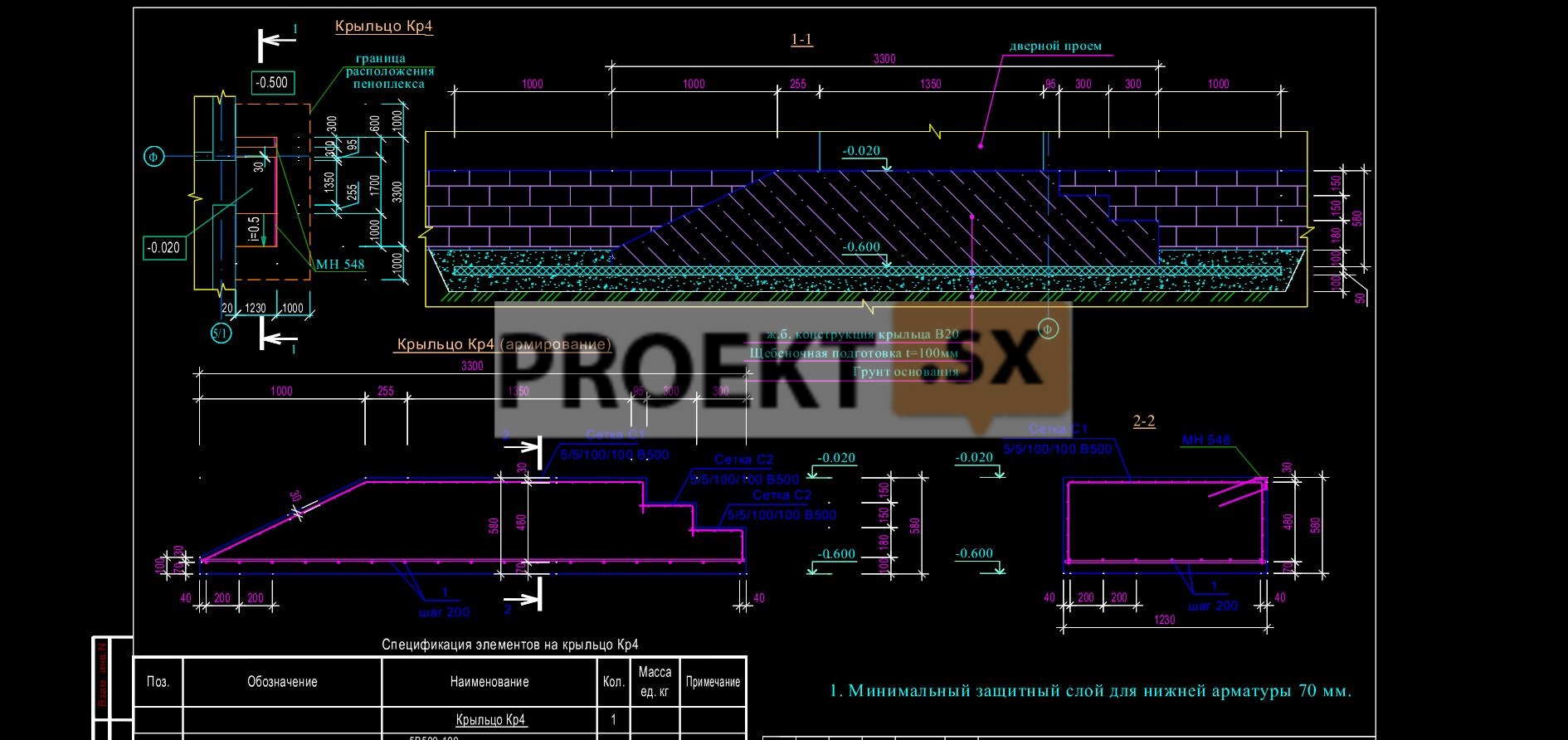Click the '1230' dimension under section 2-2
This screenshot has width=1568, height=740.
1165,620
